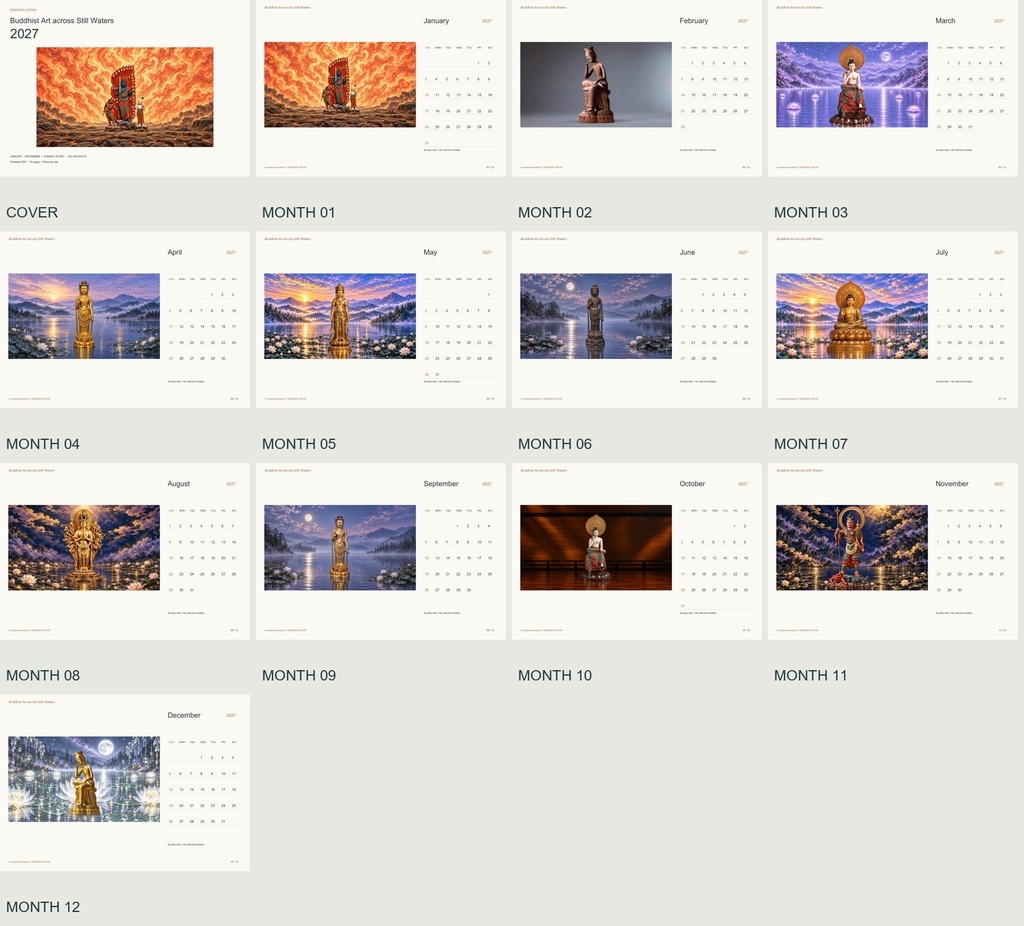This screenshot has width=1024, height=926.
Task: Click the January month heading
Action: click(436, 21)
